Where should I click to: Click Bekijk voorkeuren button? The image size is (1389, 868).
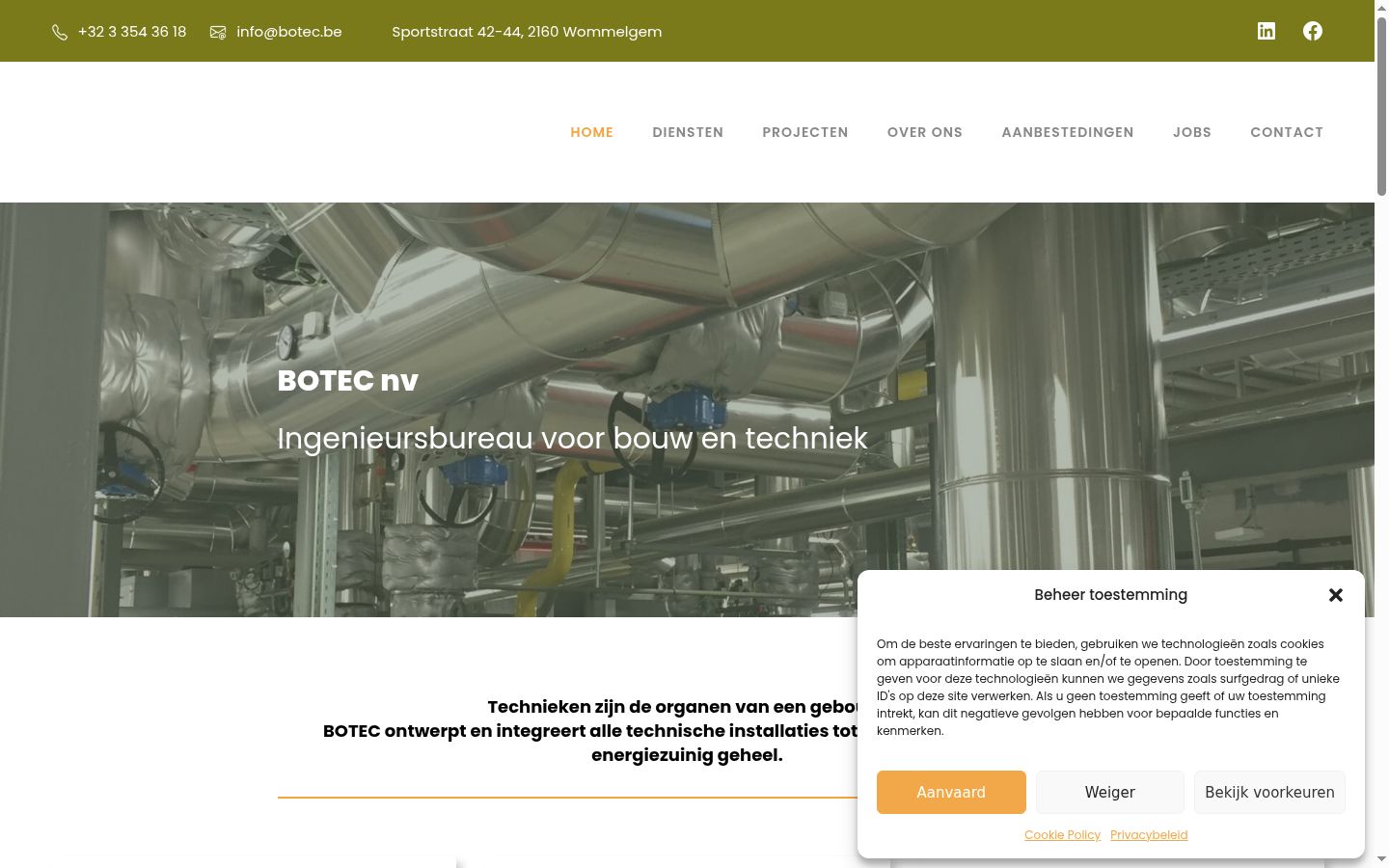(x=1269, y=792)
